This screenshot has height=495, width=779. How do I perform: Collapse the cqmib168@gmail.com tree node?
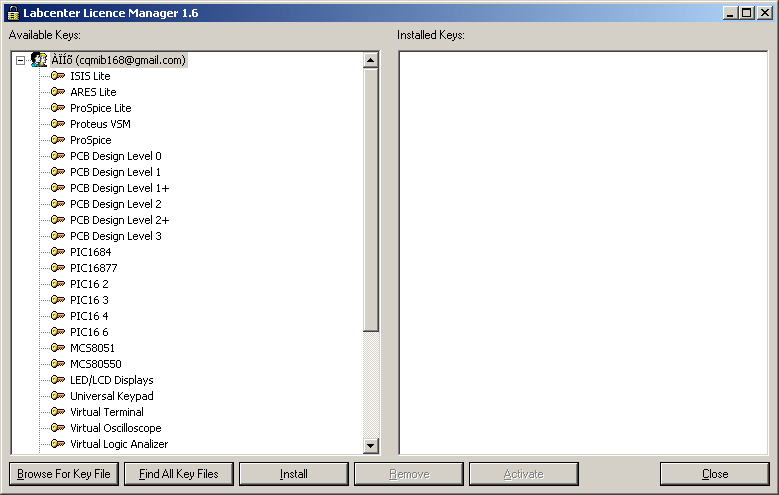(x=20, y=61)
